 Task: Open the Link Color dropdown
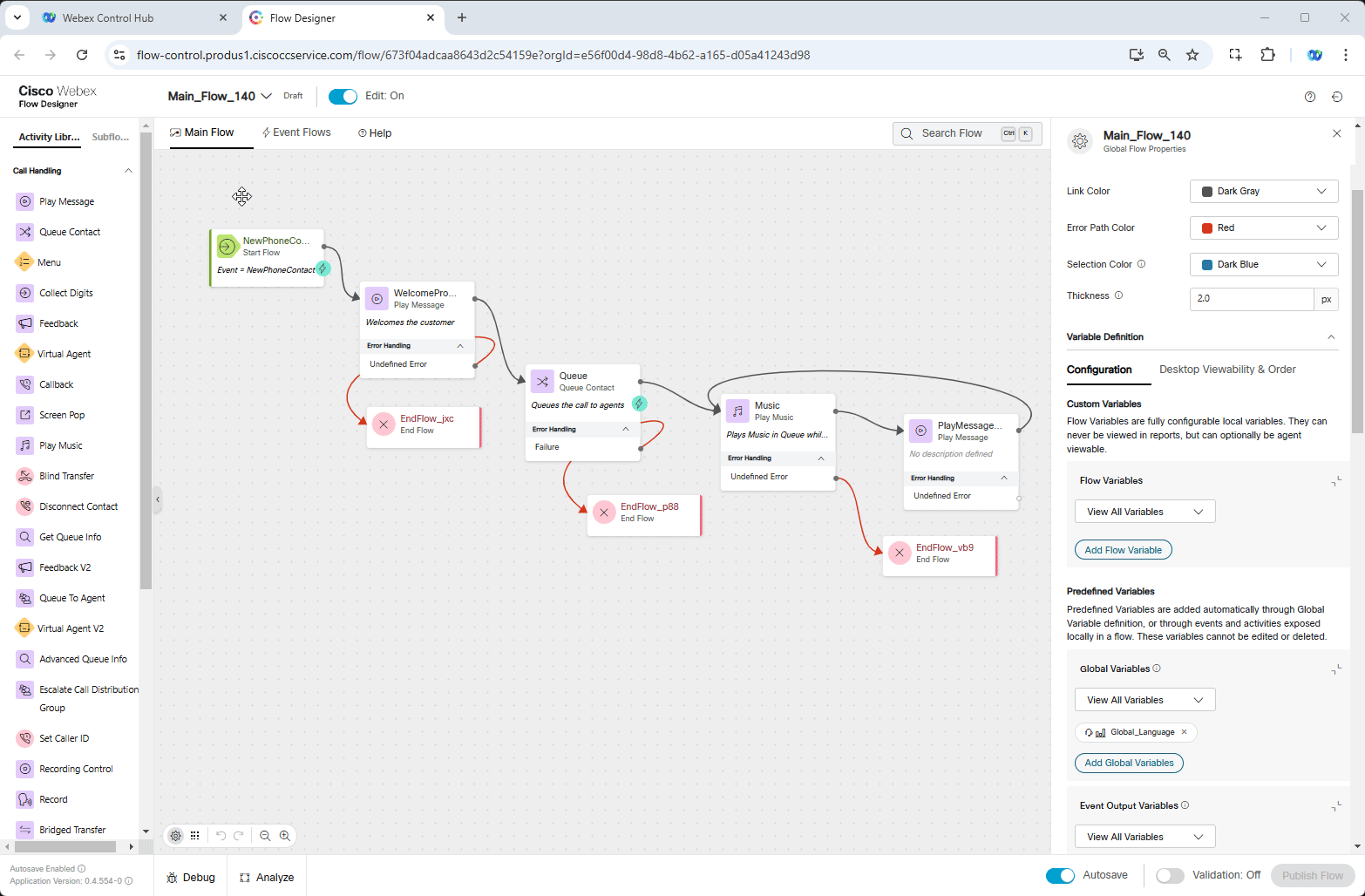tap(1264, 191)
